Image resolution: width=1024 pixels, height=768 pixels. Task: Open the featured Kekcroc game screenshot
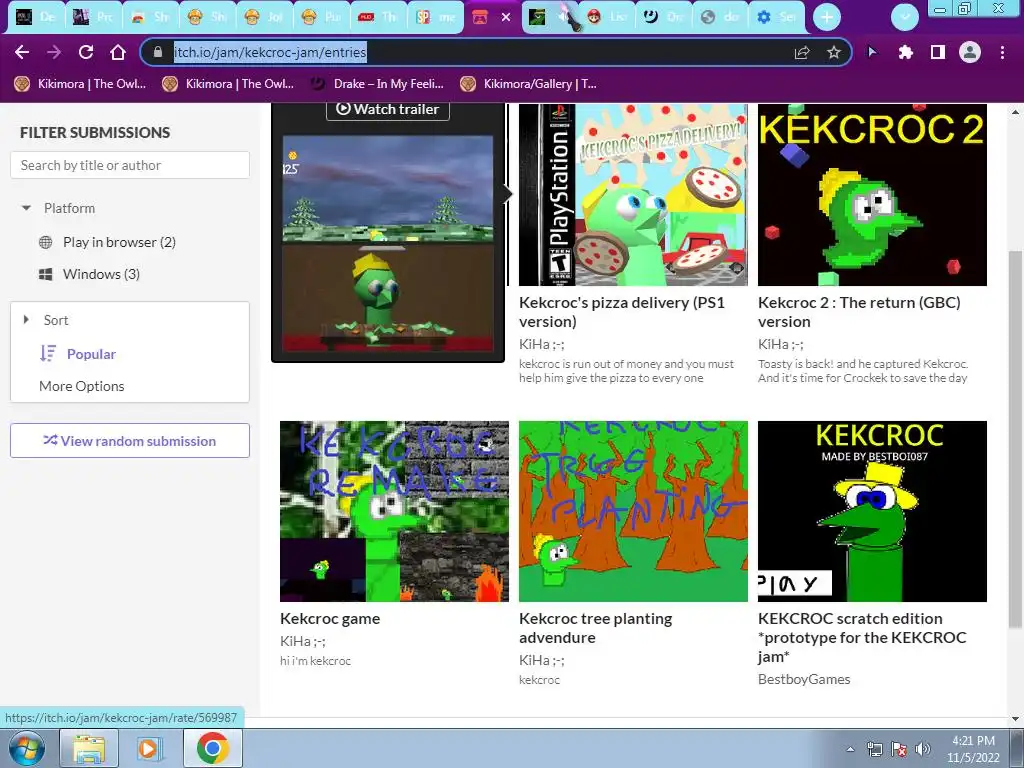click(388, 243)
